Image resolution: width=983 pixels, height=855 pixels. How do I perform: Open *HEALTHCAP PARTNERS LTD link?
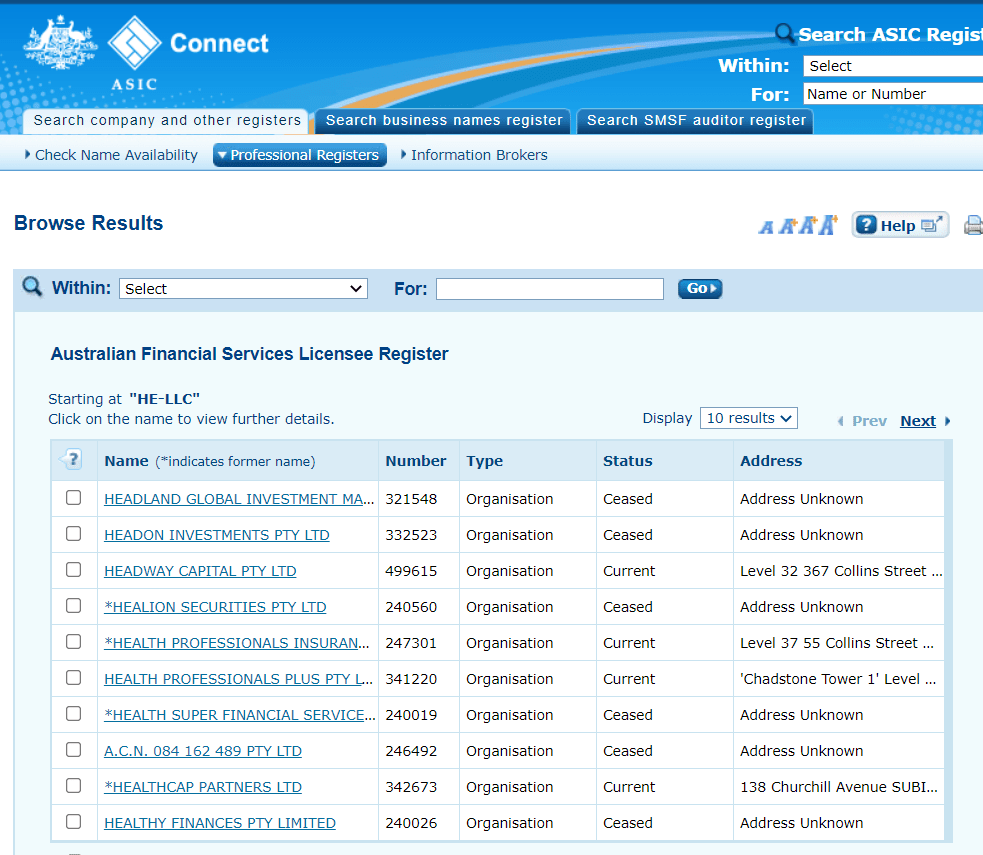(x=203, y=787)
